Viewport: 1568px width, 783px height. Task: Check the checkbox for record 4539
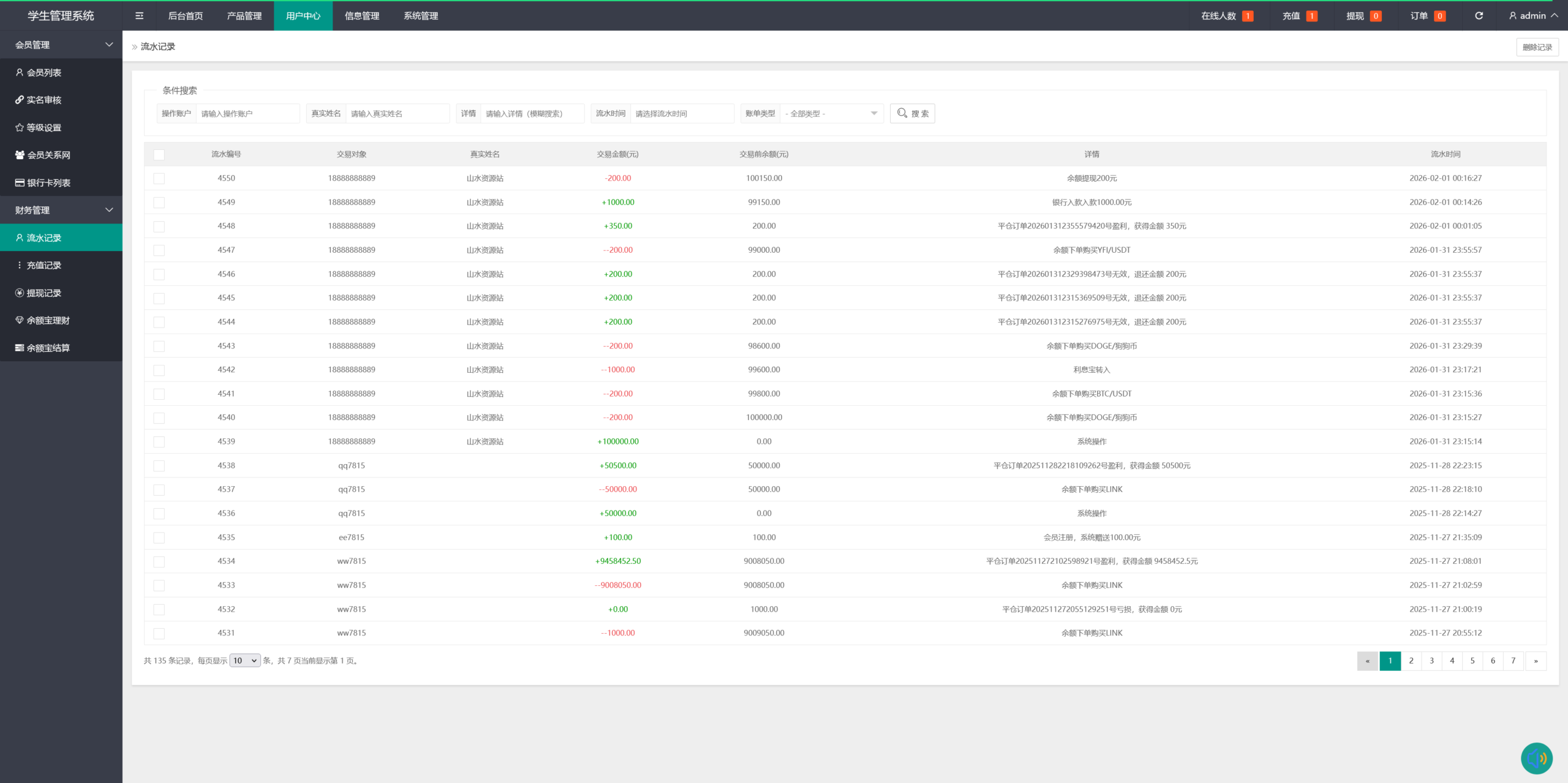[159, 441]
